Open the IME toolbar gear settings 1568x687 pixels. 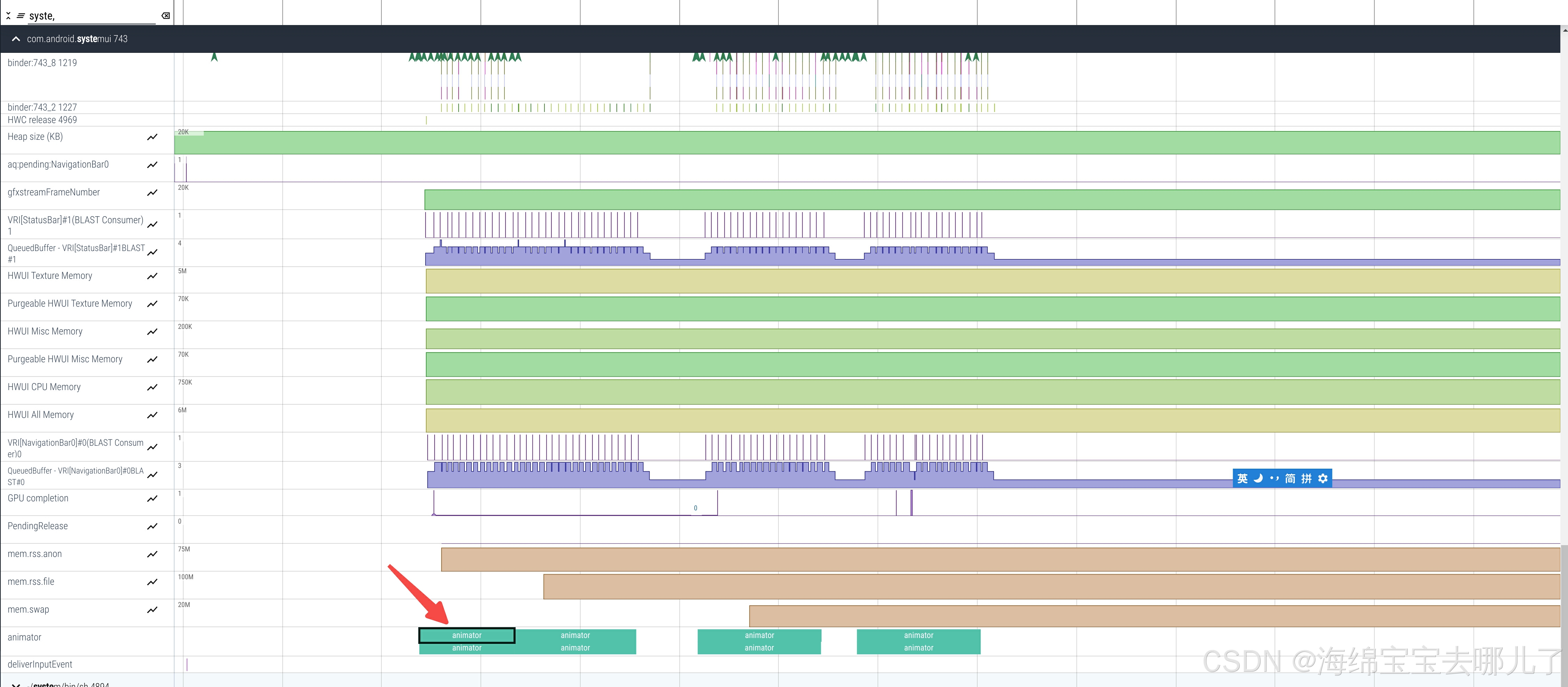1323,479
